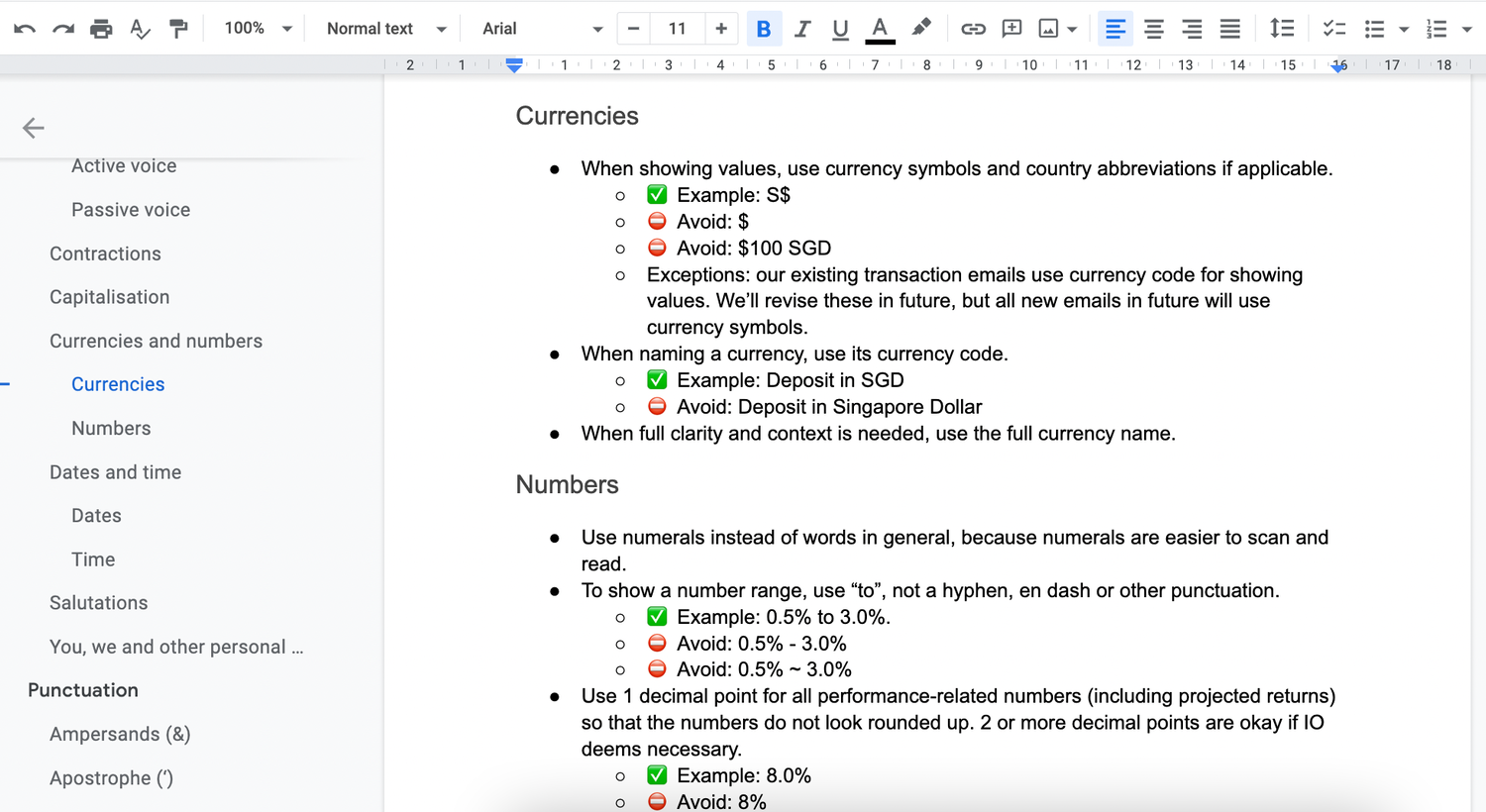Go to Currencies and numbers outline heading

156,341
